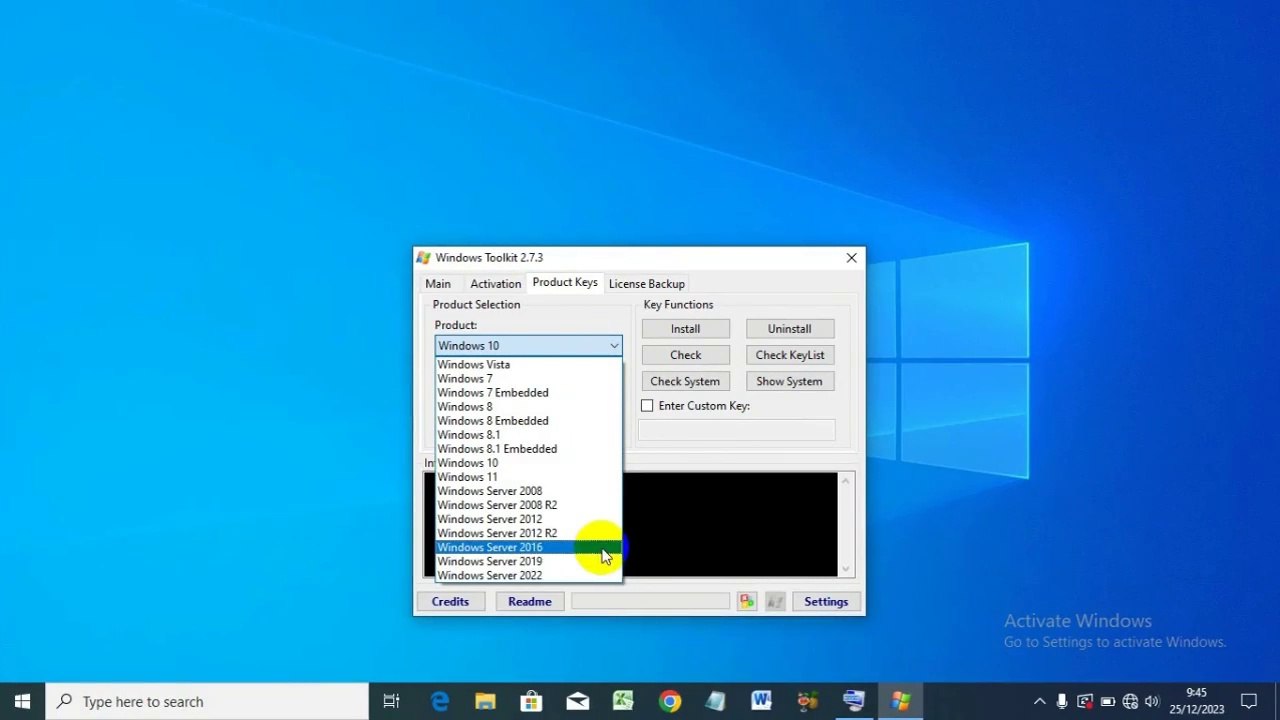Show hidden system tray icons
This screenshot has height=720, width=1280.
[x=1039, y=702]
